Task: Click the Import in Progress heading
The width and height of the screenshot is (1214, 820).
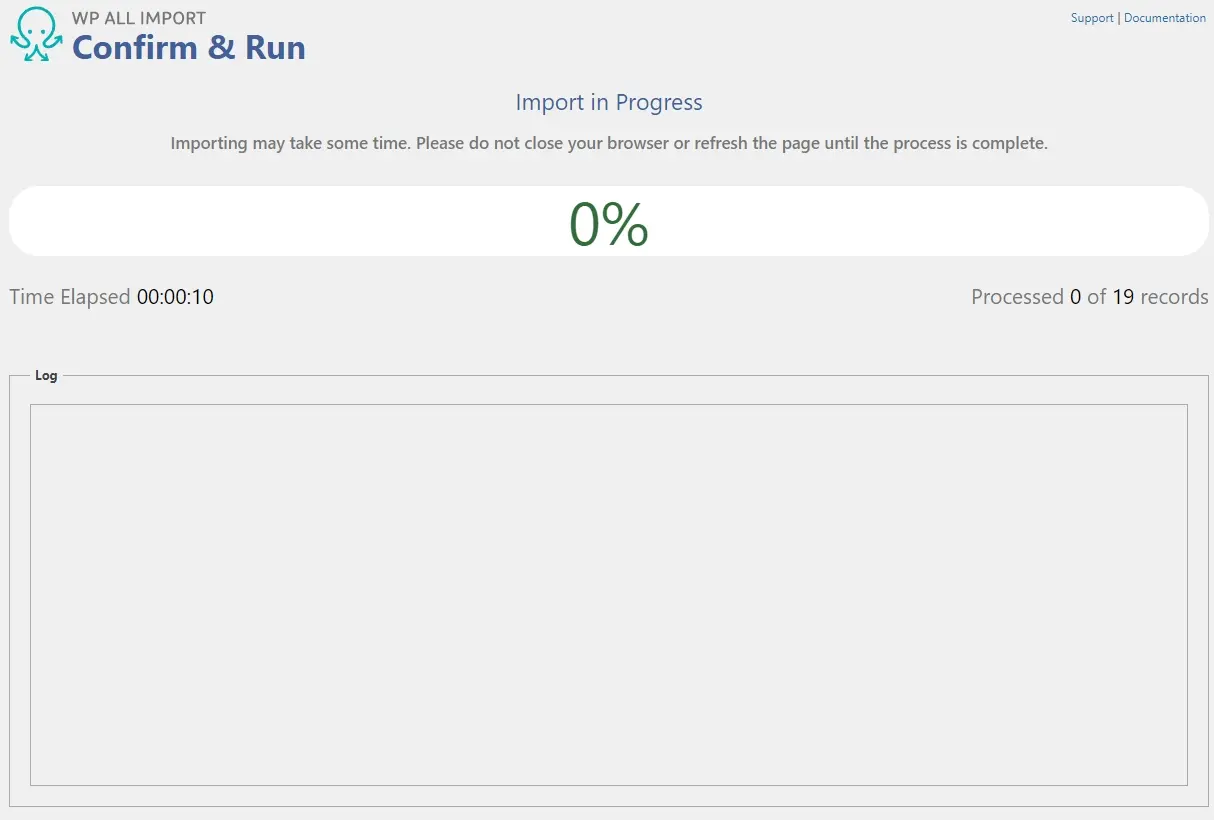Action: (608, 102)
